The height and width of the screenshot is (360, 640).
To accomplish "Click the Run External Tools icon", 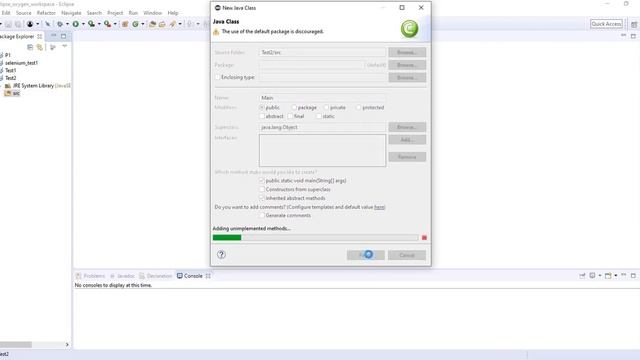I will (107, 24).
